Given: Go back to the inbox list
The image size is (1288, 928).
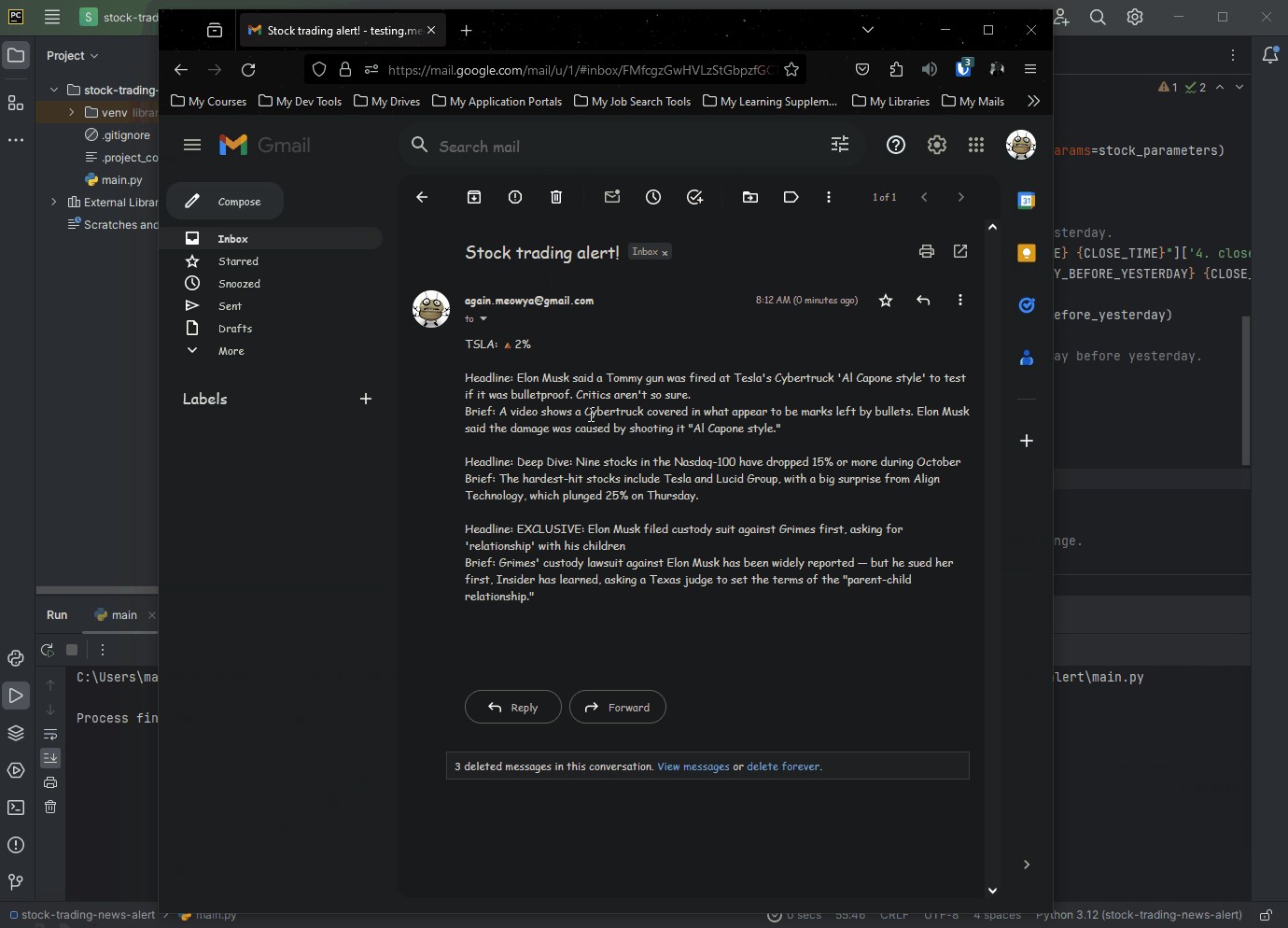Looking at the screenshot, I should [x=422, y=197].
